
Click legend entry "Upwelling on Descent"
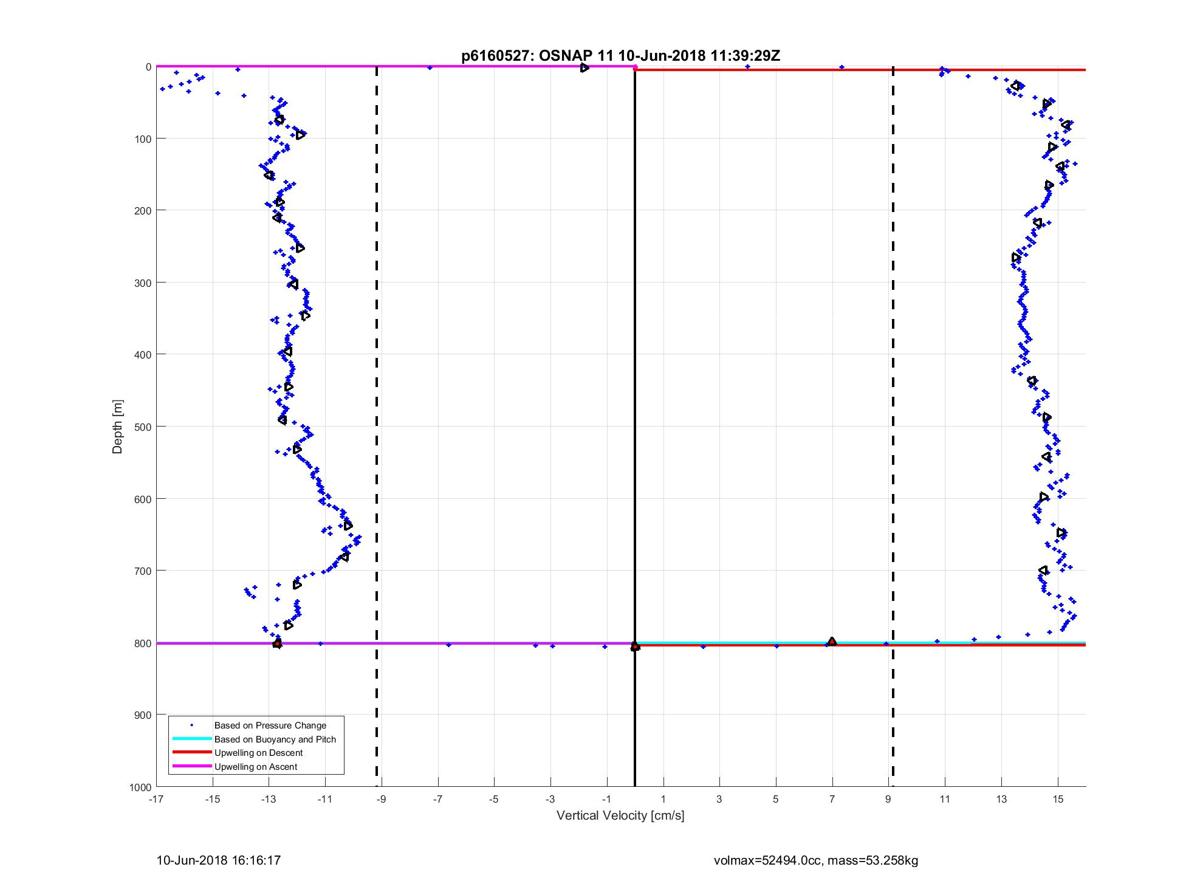pos(259,752)
